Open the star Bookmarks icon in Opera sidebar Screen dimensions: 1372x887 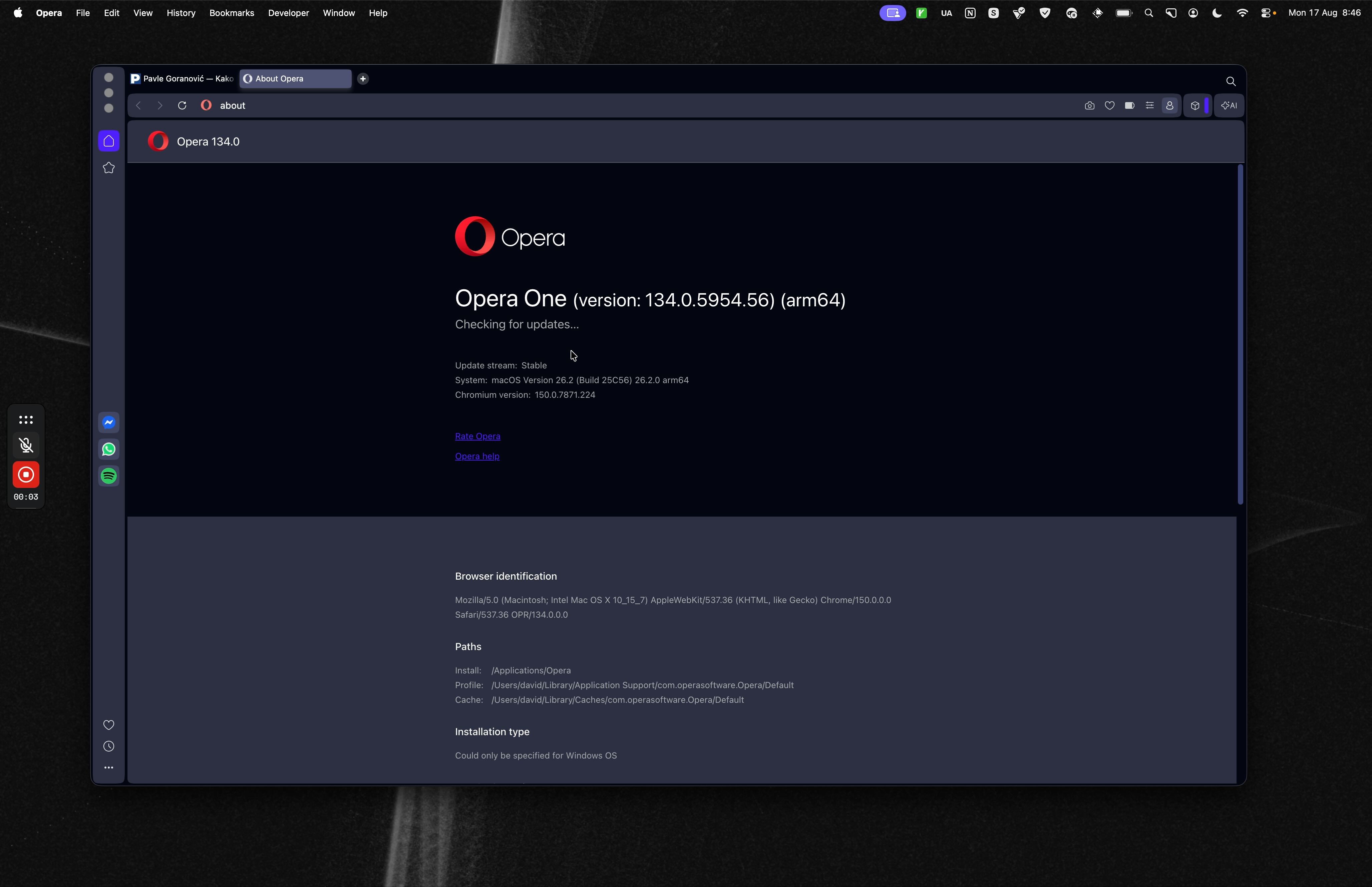point(109,168)
